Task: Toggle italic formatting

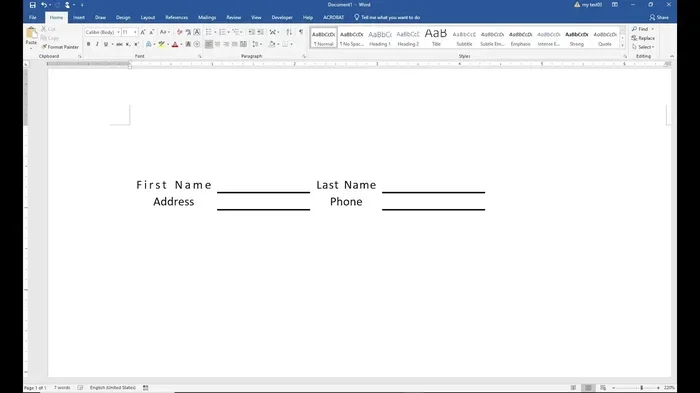Action: coord(97,44)
